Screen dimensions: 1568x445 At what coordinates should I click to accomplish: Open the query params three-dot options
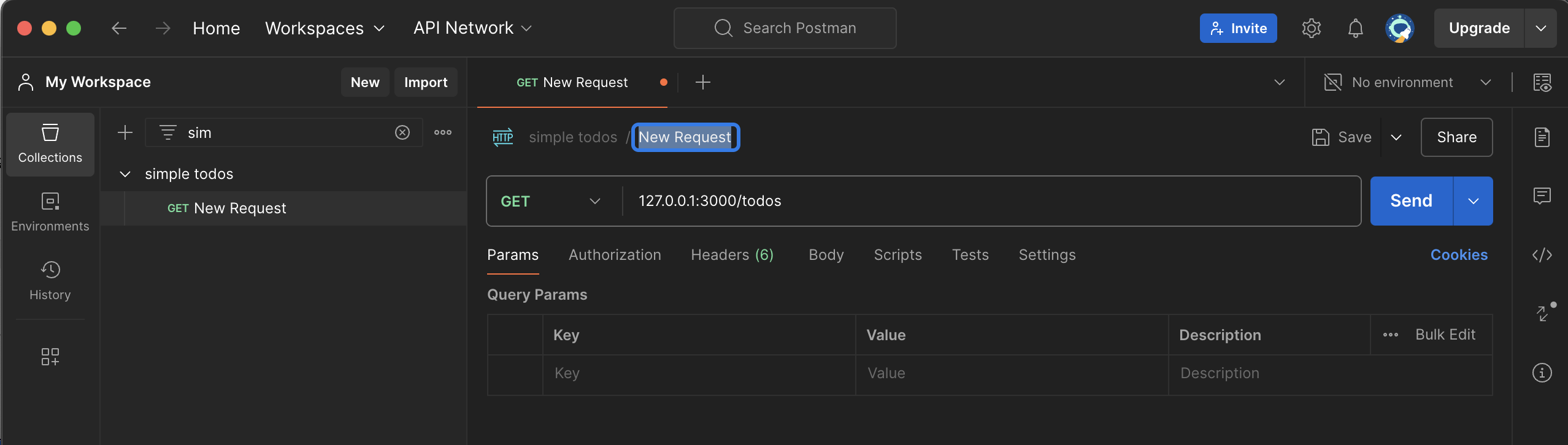click(1391, 335)
